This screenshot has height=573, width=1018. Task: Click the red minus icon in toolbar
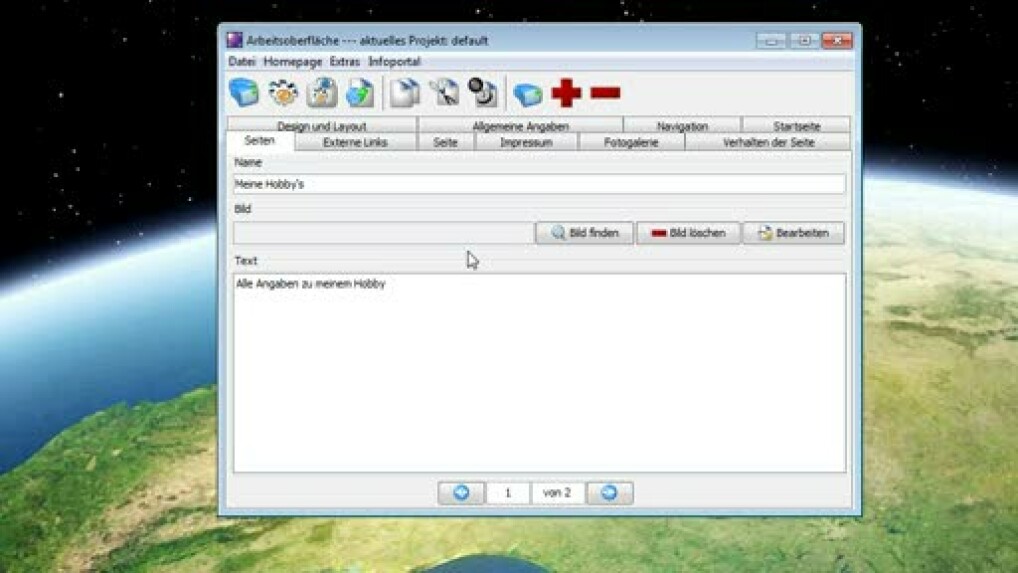[x=605, y=93]
